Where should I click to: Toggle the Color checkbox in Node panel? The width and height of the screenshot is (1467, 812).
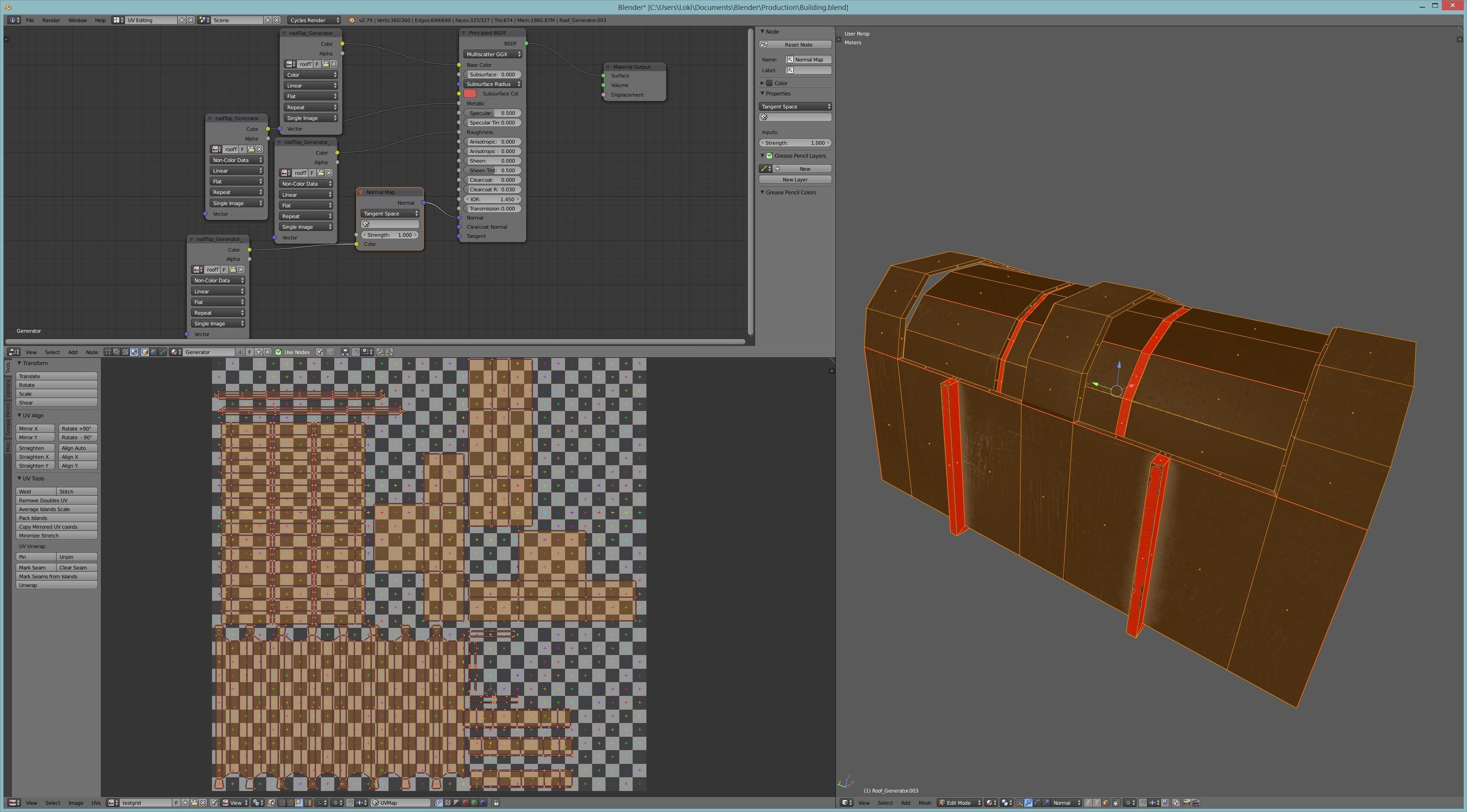point(769,83)
